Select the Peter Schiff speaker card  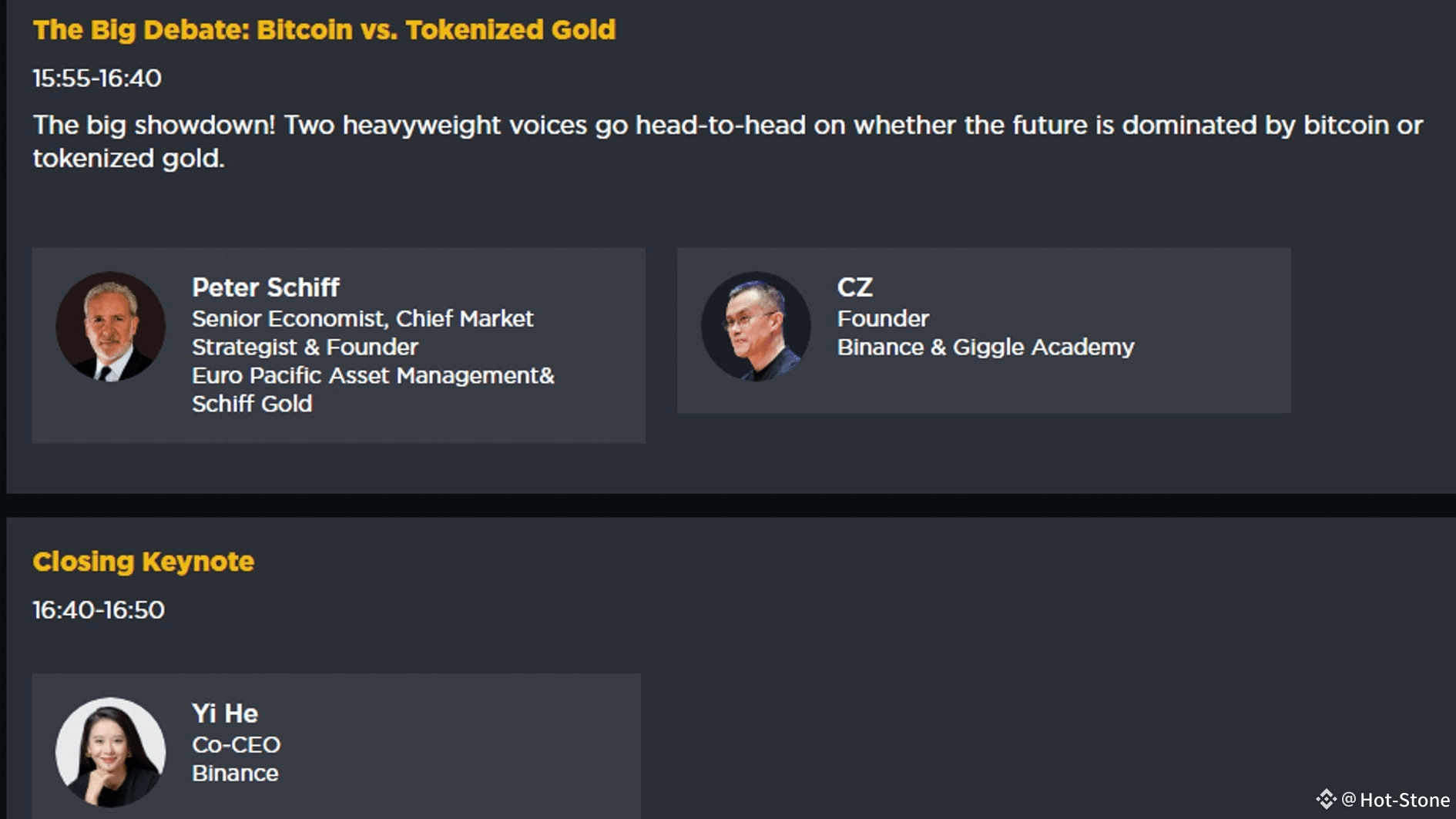[x=339, y=345]
